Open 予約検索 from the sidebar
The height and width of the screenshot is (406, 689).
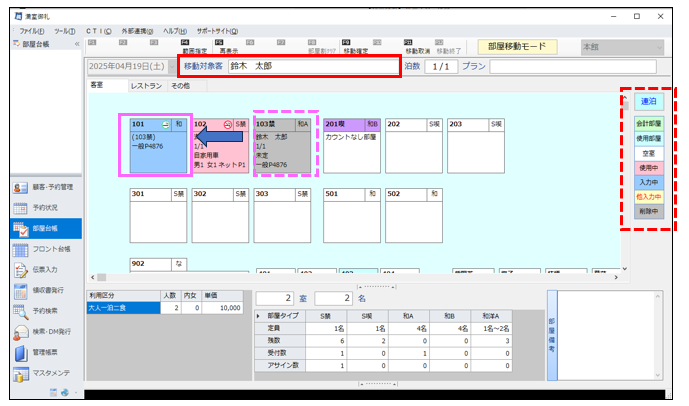[x=42, y=311]
